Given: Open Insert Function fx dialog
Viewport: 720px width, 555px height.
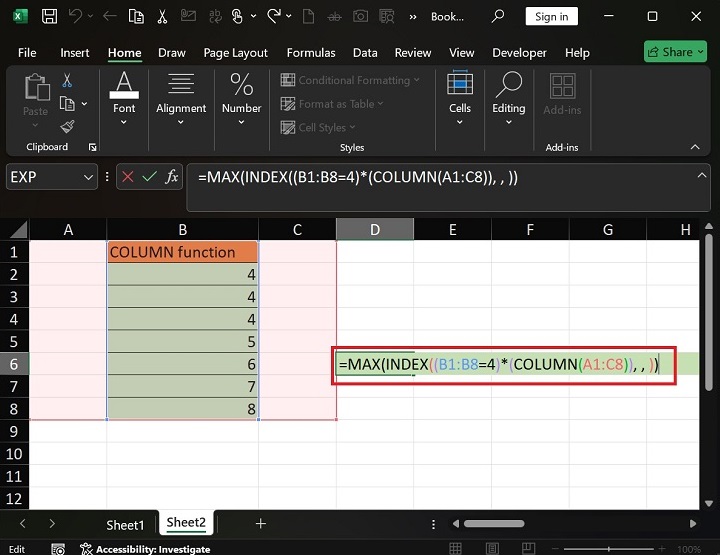Looking at the screenshot, I should point(172,177).
